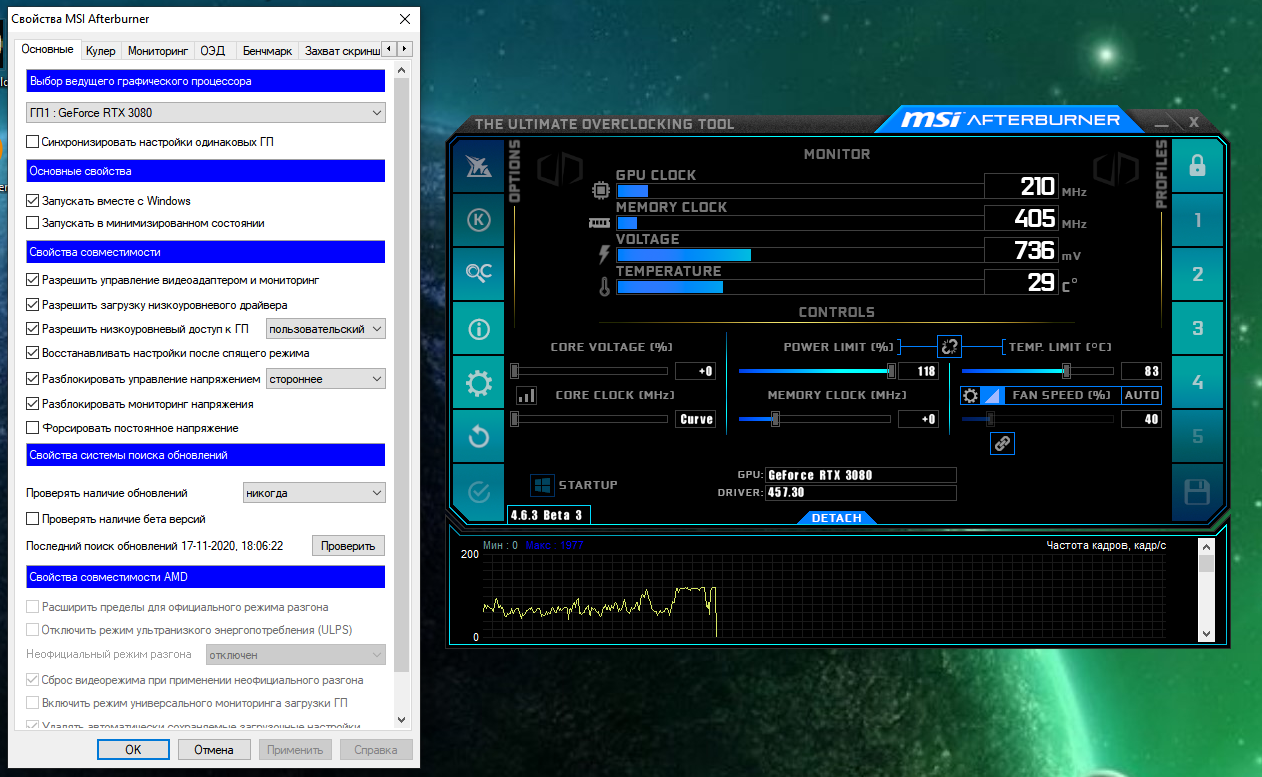Save profile with the floppy disk icon
Viewport: 1262px width, 777px height.
point(1197,491)
